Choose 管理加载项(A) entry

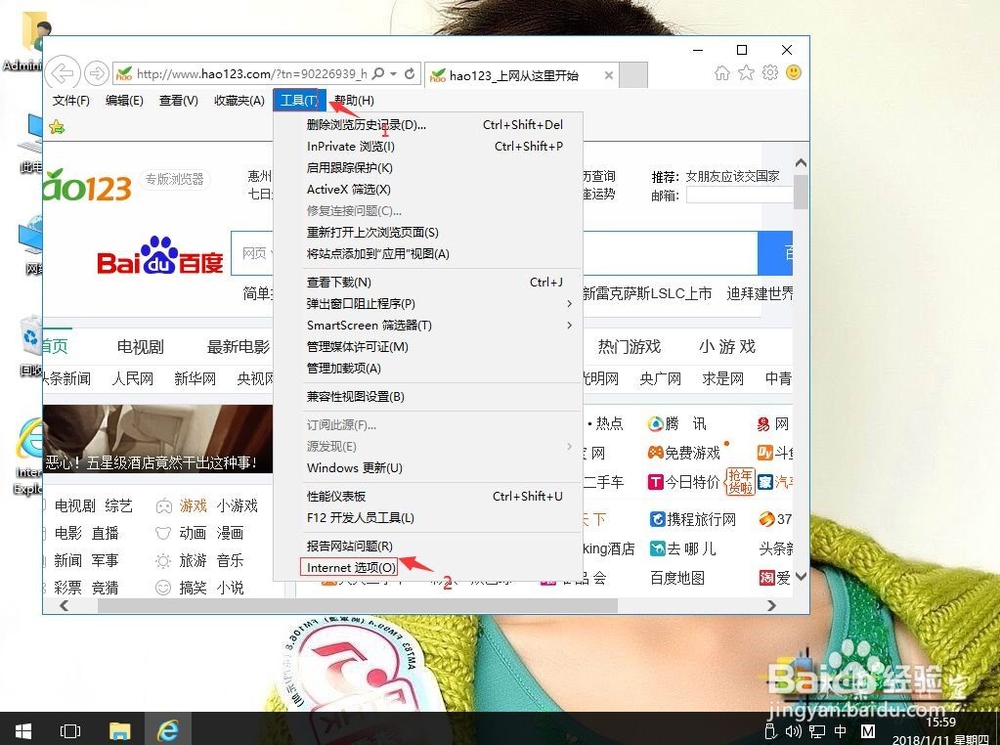click(428, 369)
